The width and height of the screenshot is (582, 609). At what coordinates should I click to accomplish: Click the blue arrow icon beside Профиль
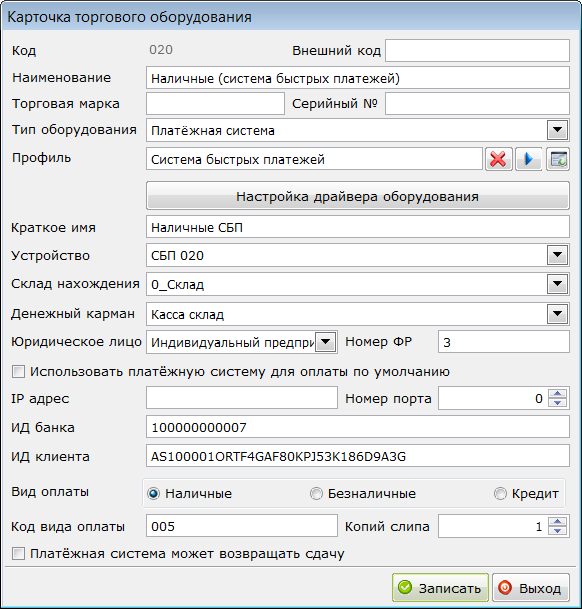point(528,159)
